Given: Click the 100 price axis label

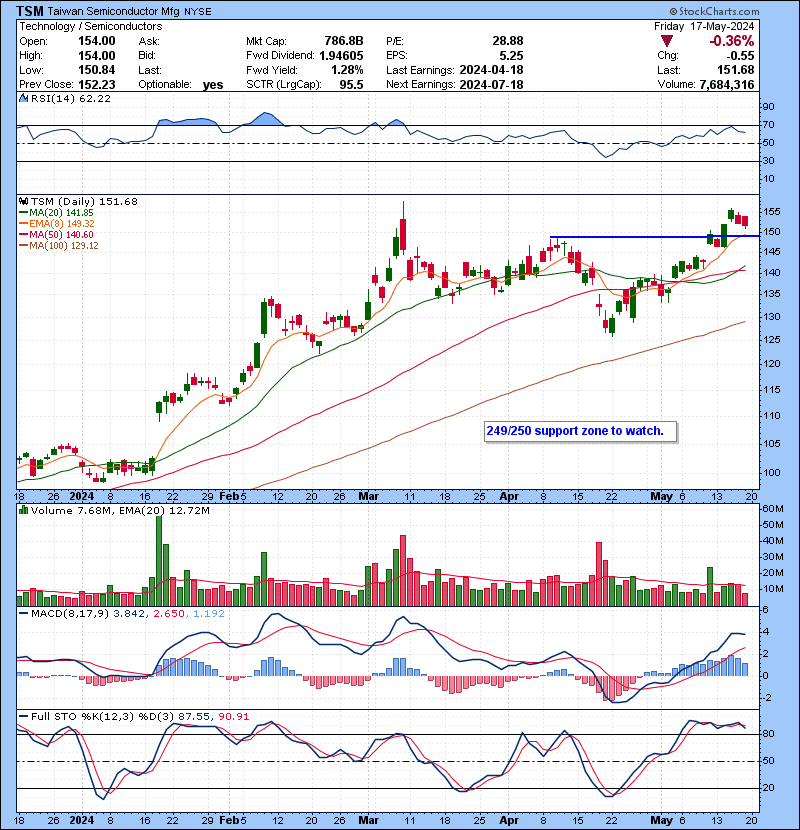Looking at the screenshot, I should [x=772, y=472].
